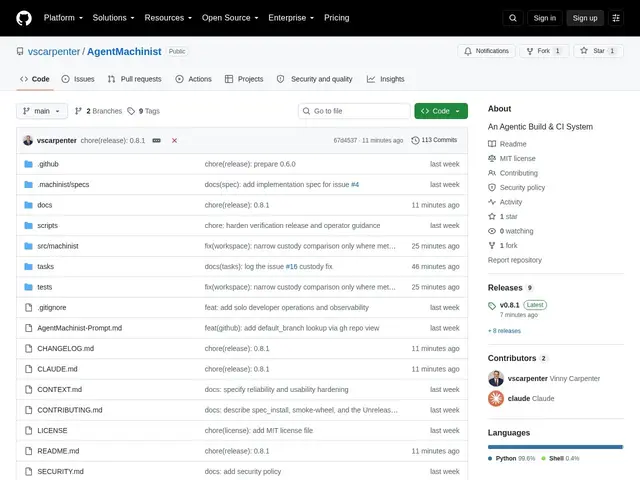Open the v0.8.1 latest release

[x=509, y=305]
